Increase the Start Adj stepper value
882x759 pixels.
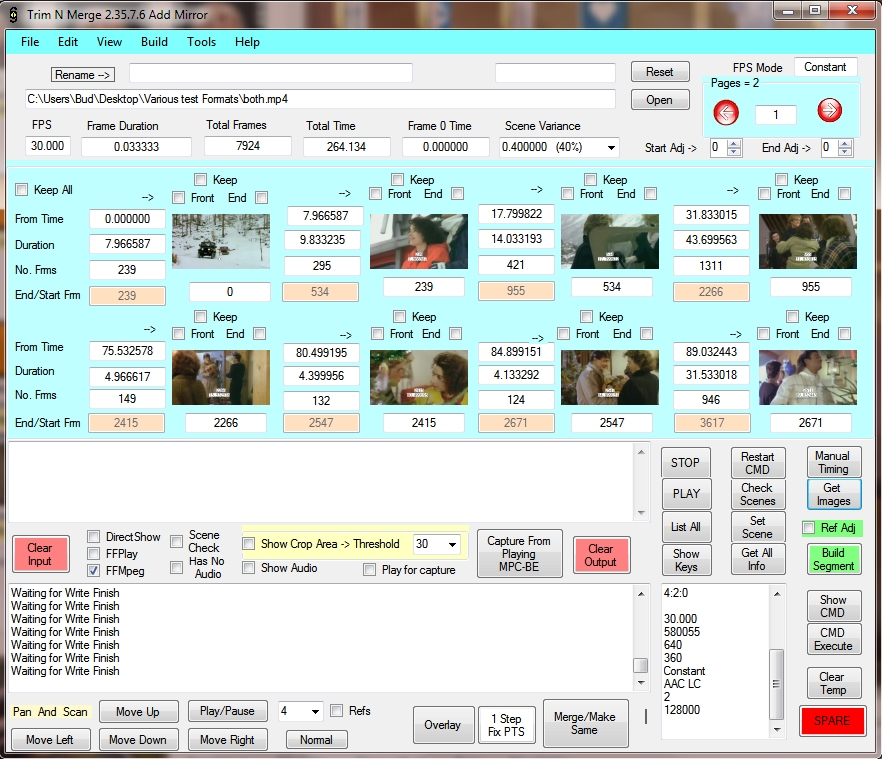[734, 143]
